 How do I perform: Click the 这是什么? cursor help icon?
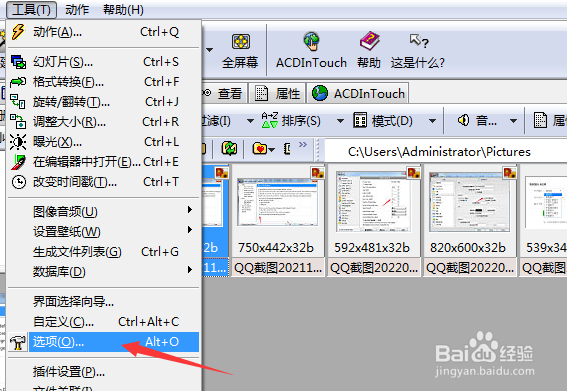pos(419,41)
